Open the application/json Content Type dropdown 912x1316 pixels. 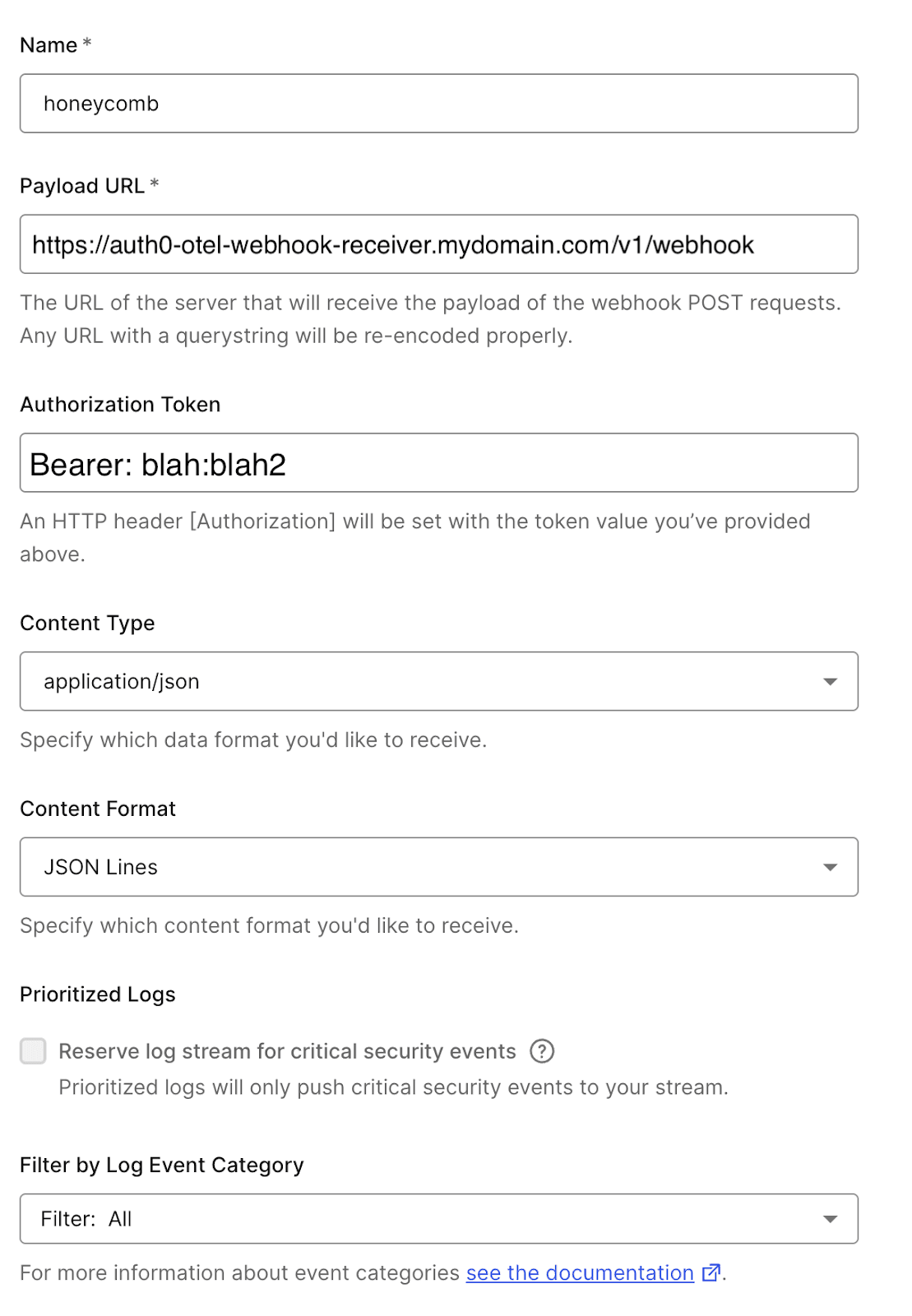[x=411, y=682]
